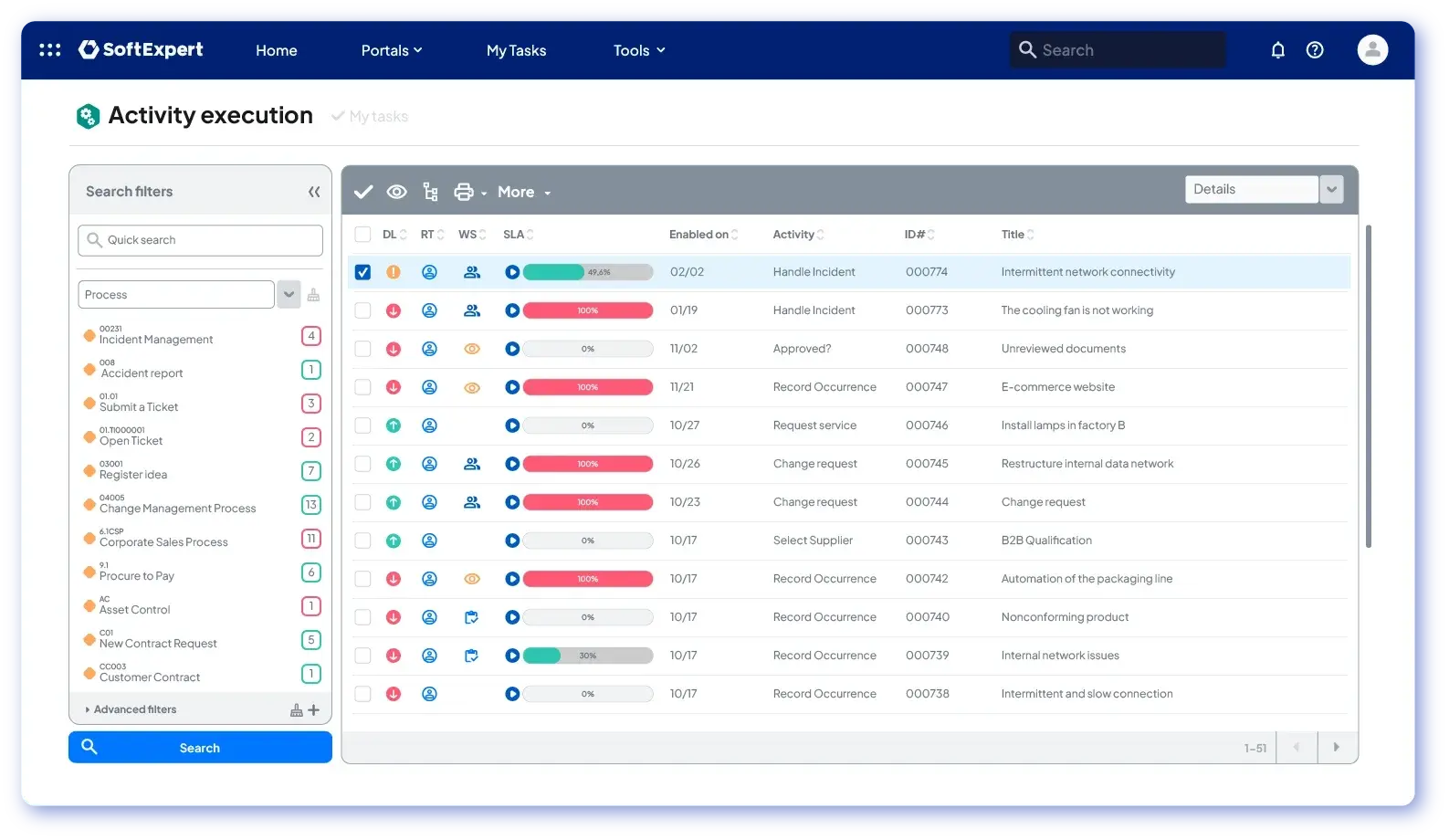Expand the Details view dropdown
Viewport: 1449px width, 840px height.
(x=1331, y=189)
